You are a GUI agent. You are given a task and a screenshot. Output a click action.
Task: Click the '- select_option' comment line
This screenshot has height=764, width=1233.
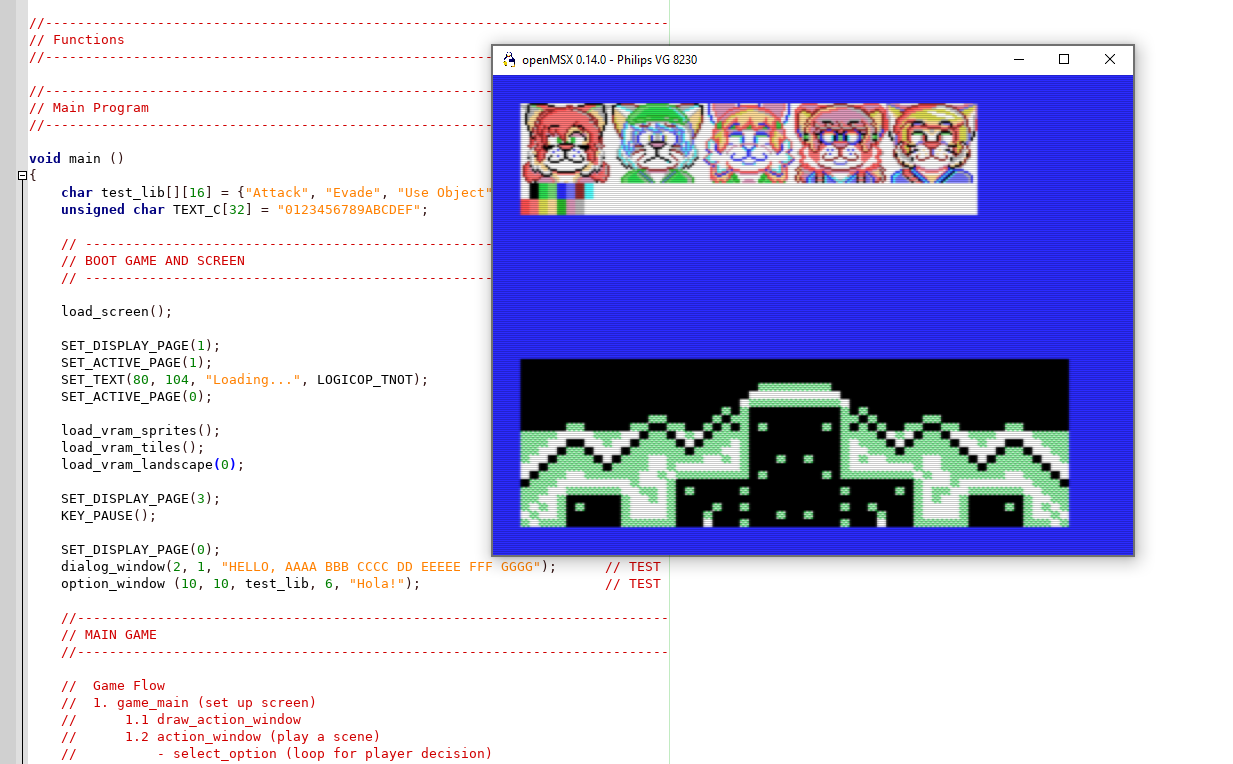(x=325, y=753)
